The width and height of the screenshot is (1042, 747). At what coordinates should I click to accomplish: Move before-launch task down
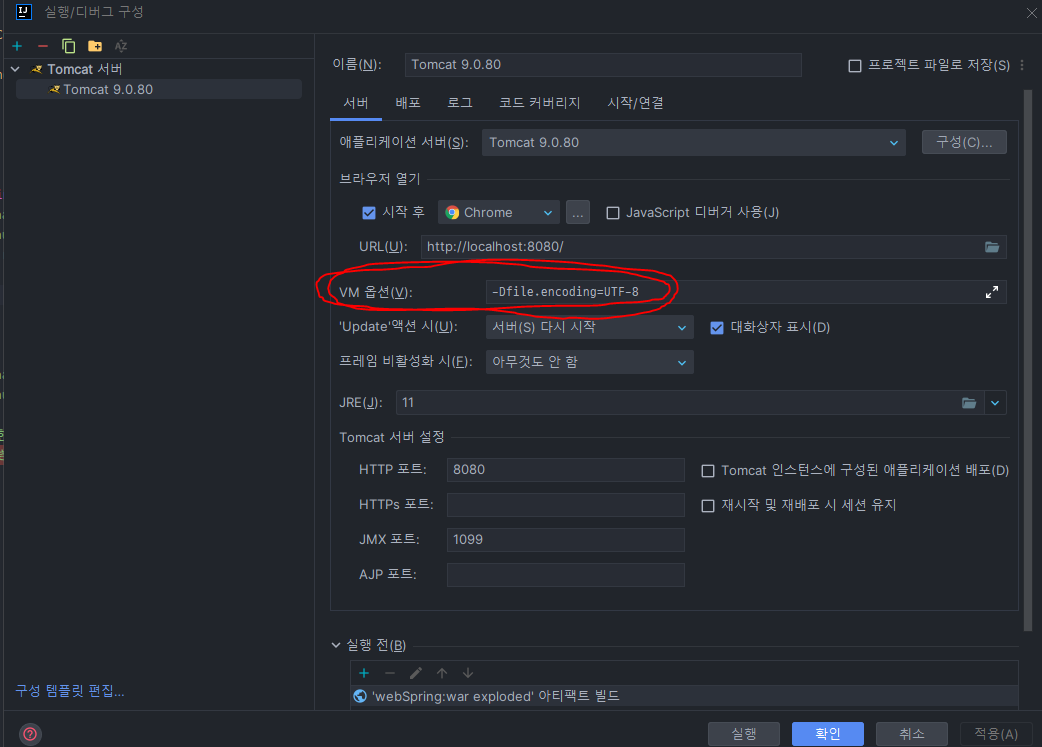pyautogui.click(x=468, y=673)
